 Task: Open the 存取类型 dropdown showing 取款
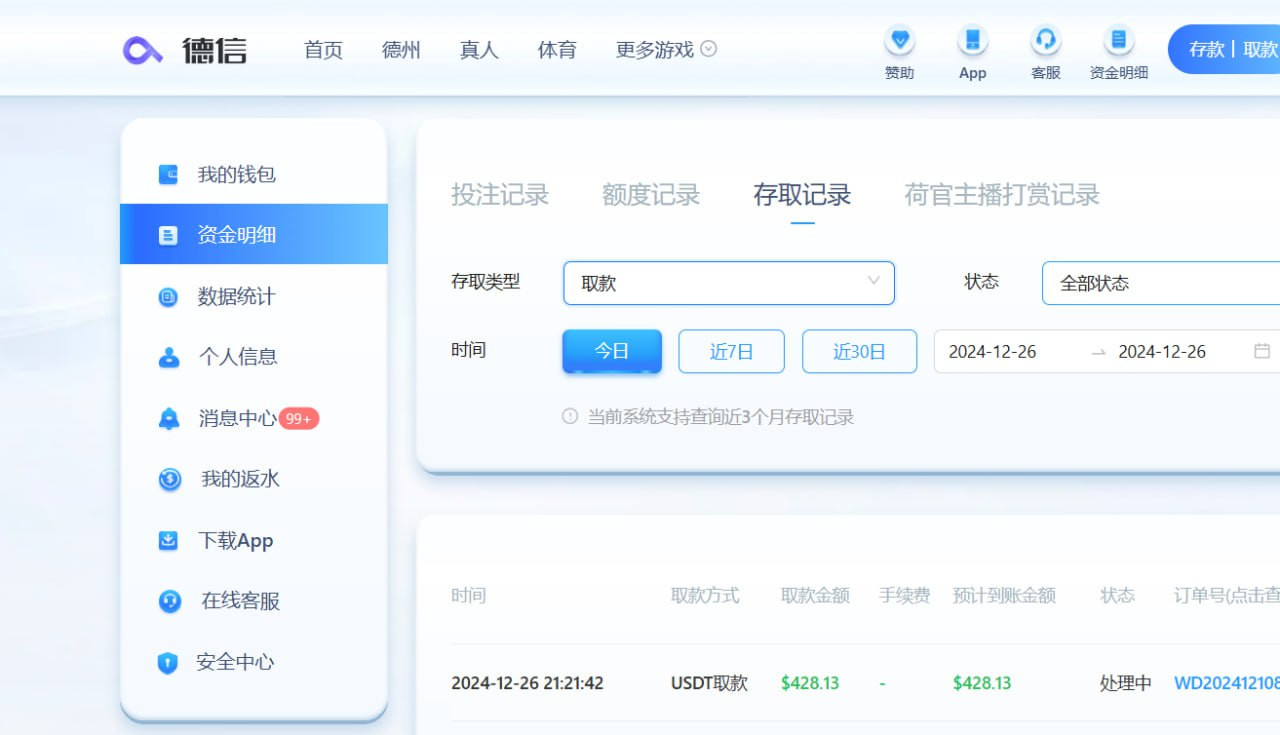point(729,283)
